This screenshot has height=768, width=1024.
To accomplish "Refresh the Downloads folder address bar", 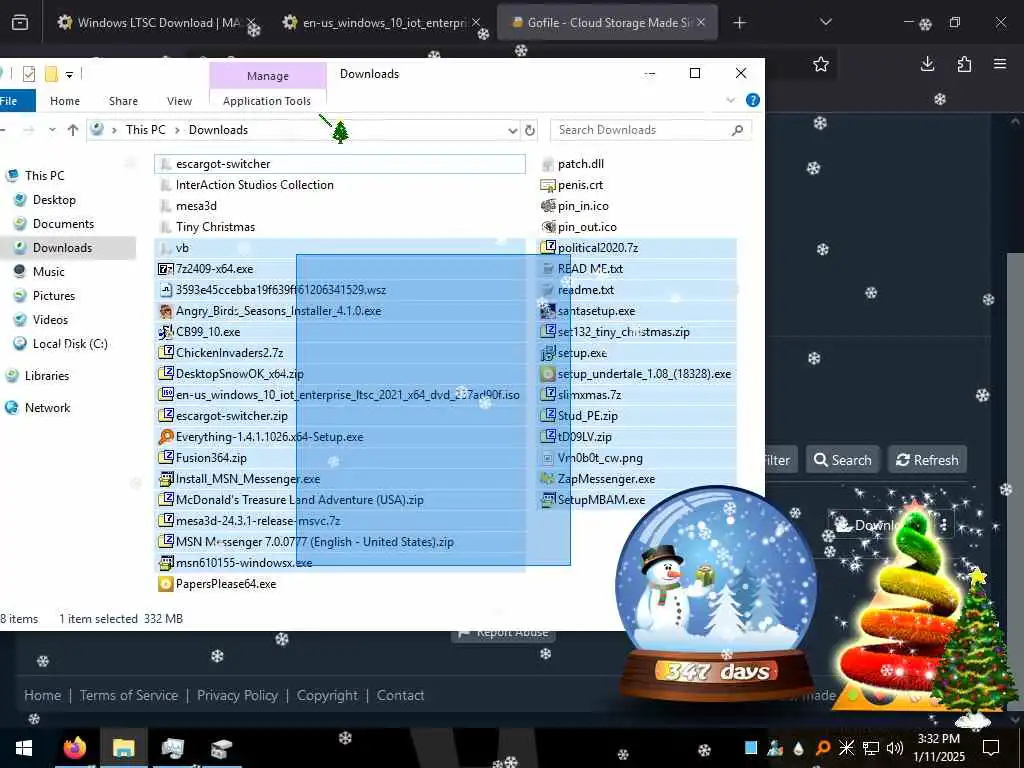I will (530, 130).
